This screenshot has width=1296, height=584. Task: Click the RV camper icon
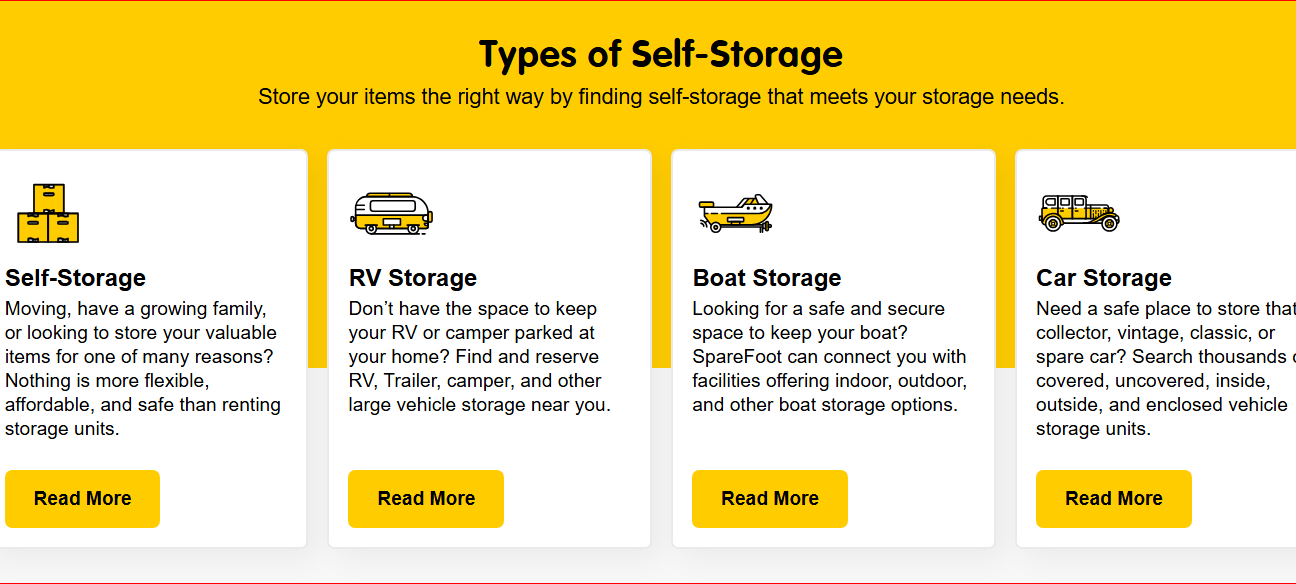pos(392,213)
